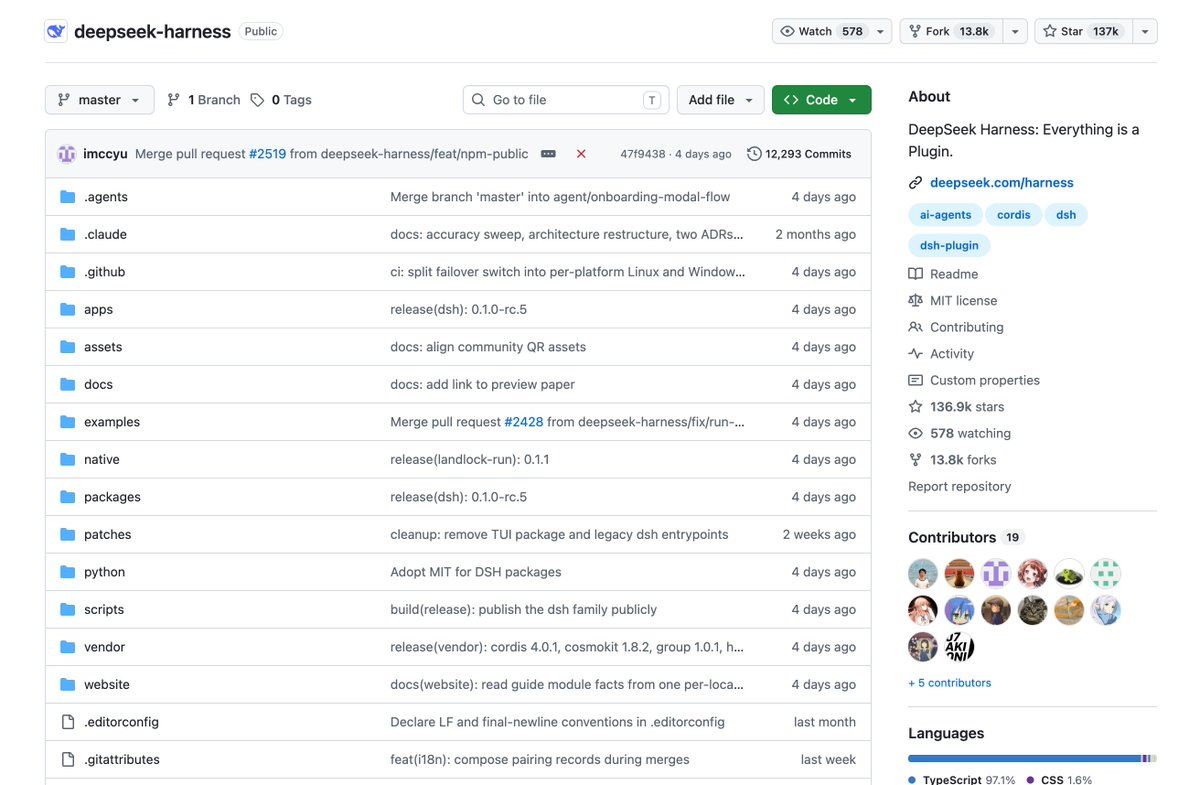Click the imccyu username in commit header
Viewport: 1200px width, 785px height.
tap(105, 154)
